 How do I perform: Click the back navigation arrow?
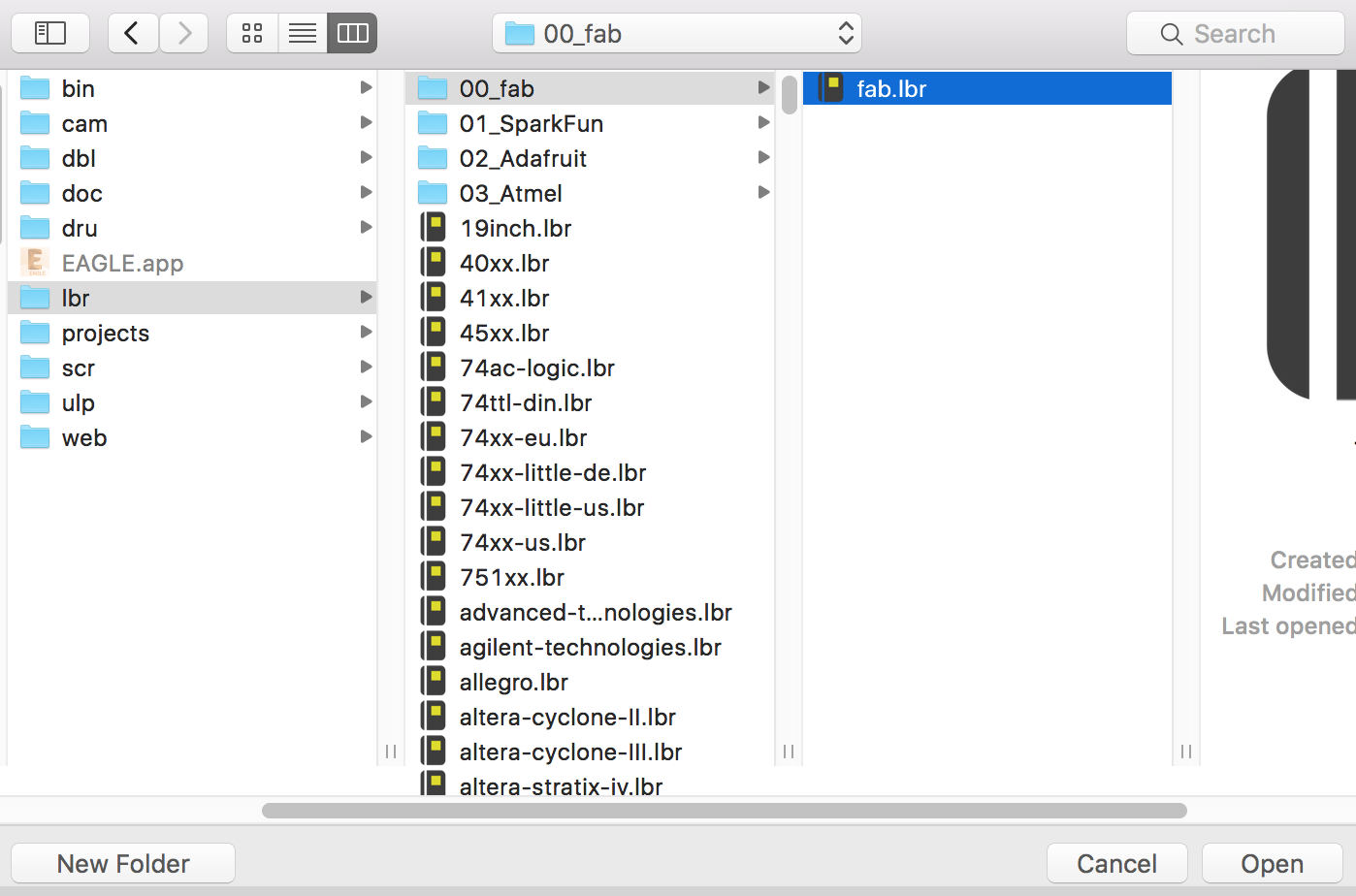[133, 32]
